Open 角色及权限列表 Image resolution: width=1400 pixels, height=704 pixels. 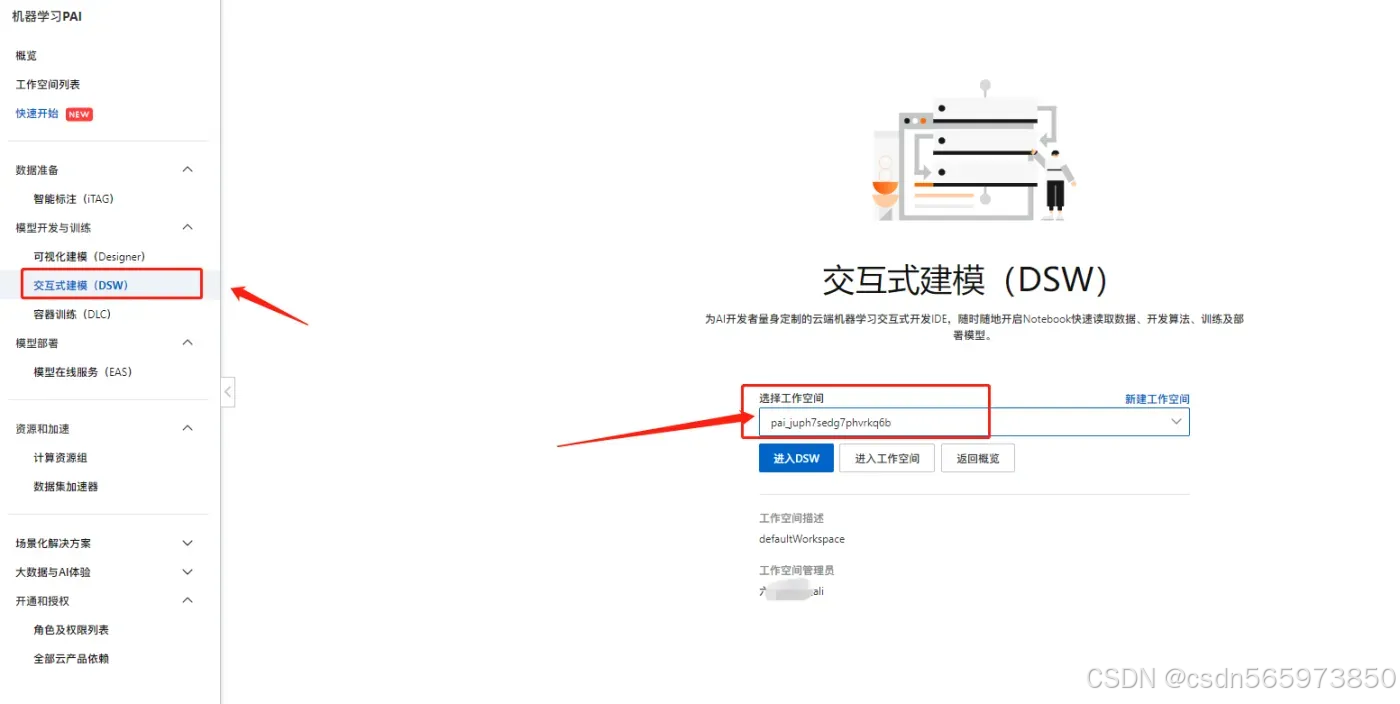click(68, 629)
